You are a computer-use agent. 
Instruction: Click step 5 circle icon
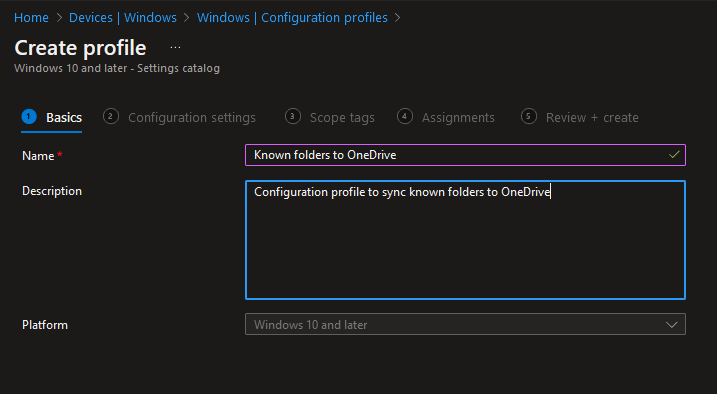coord(529,117)
